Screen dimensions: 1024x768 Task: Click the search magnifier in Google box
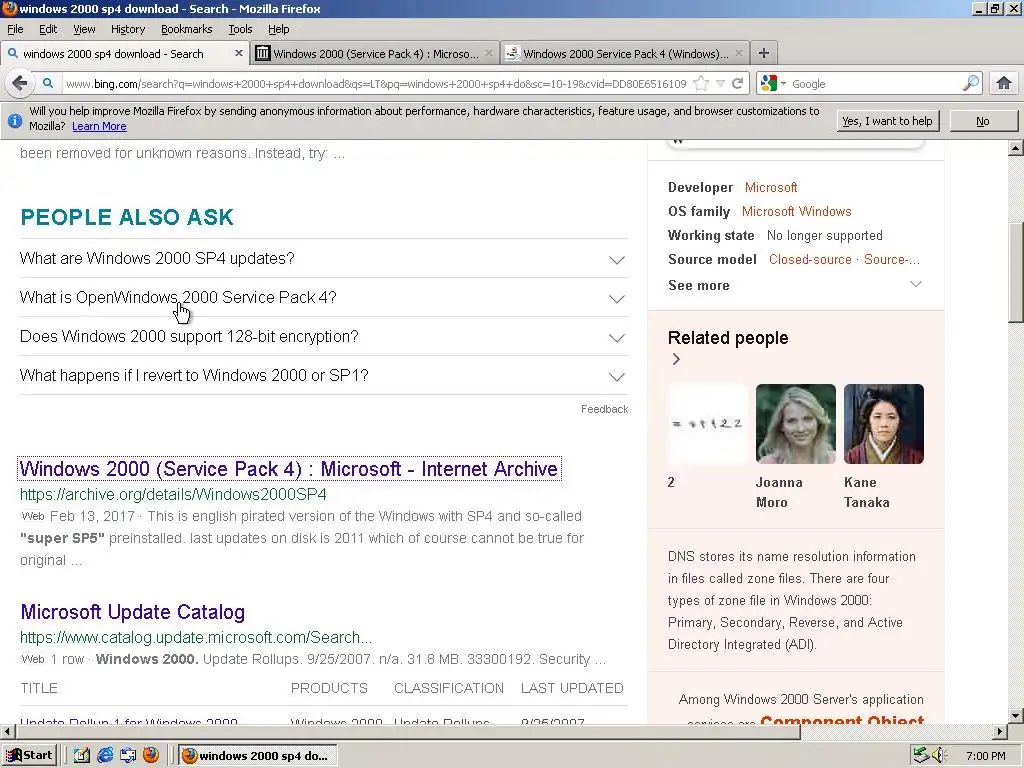(x=971, y=83)
